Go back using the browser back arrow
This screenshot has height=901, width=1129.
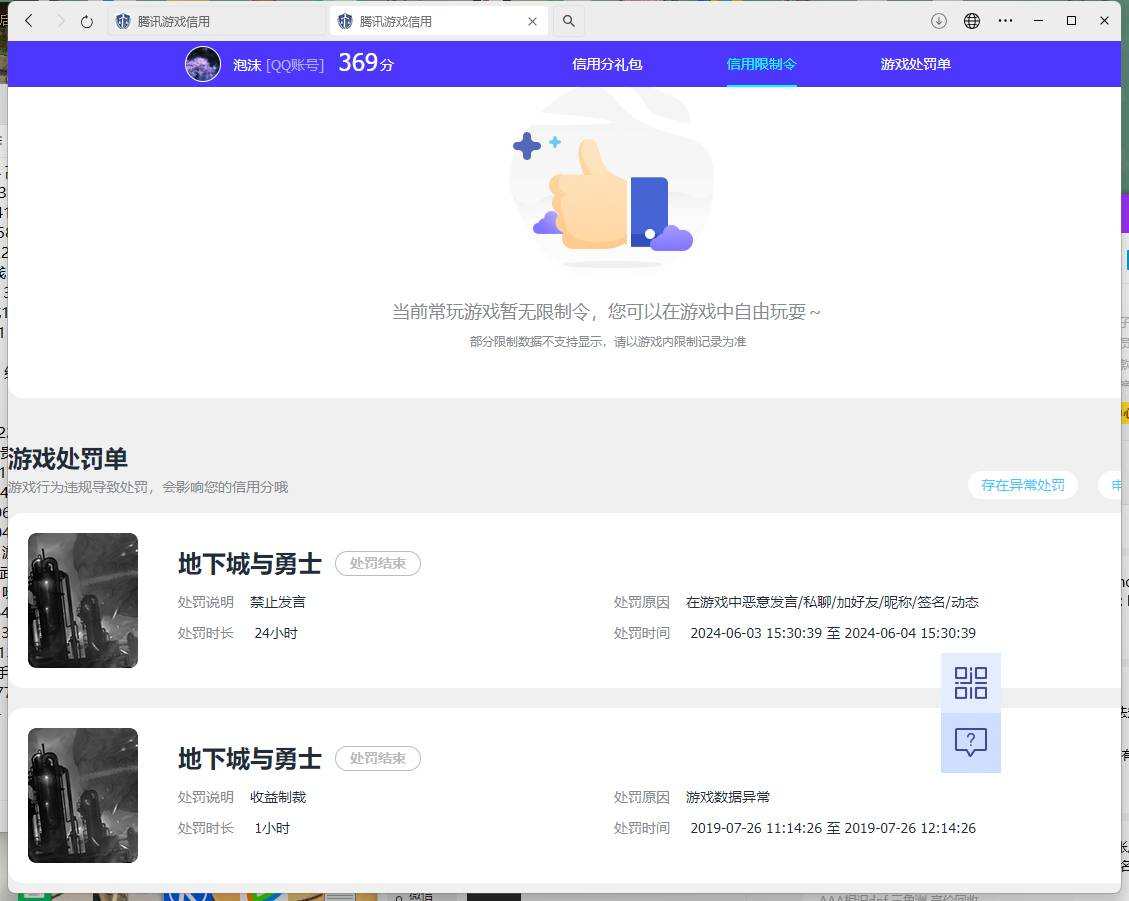click(29, 21)
